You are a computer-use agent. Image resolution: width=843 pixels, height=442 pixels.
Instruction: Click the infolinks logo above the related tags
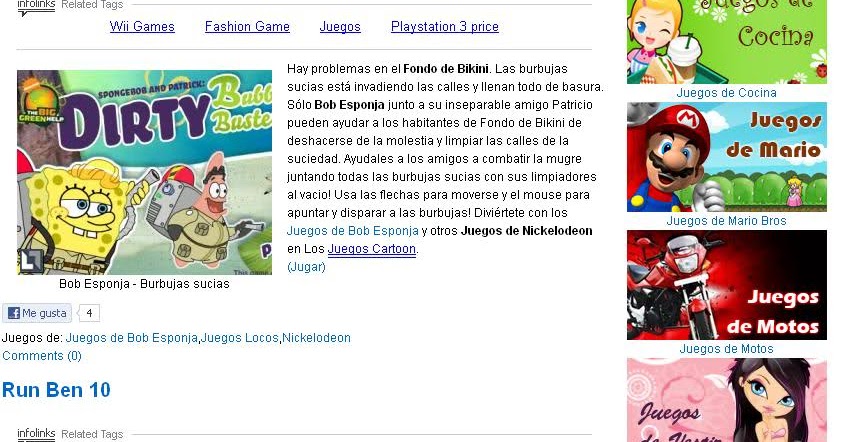click(36, 5)
